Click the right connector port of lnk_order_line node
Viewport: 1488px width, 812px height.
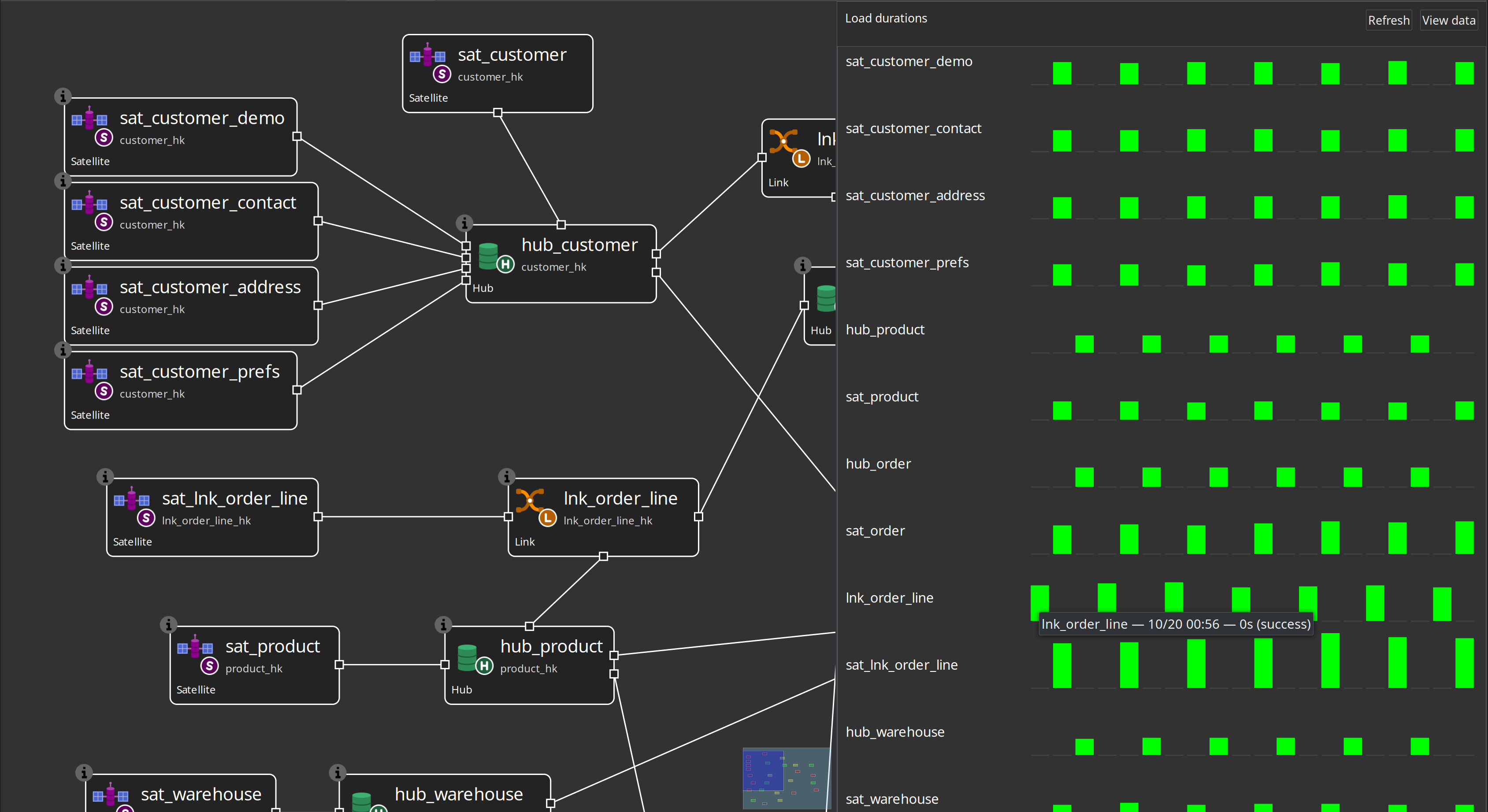point(698,517)
